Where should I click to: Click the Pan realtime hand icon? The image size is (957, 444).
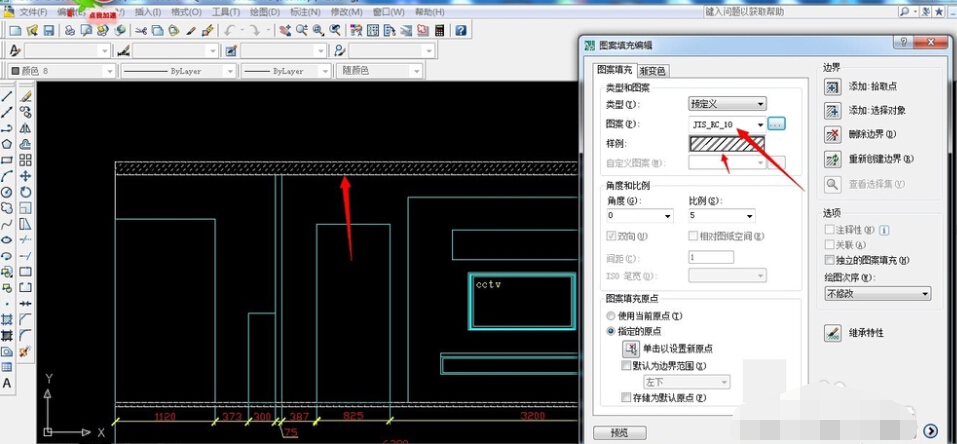click(x=285, y=31)
